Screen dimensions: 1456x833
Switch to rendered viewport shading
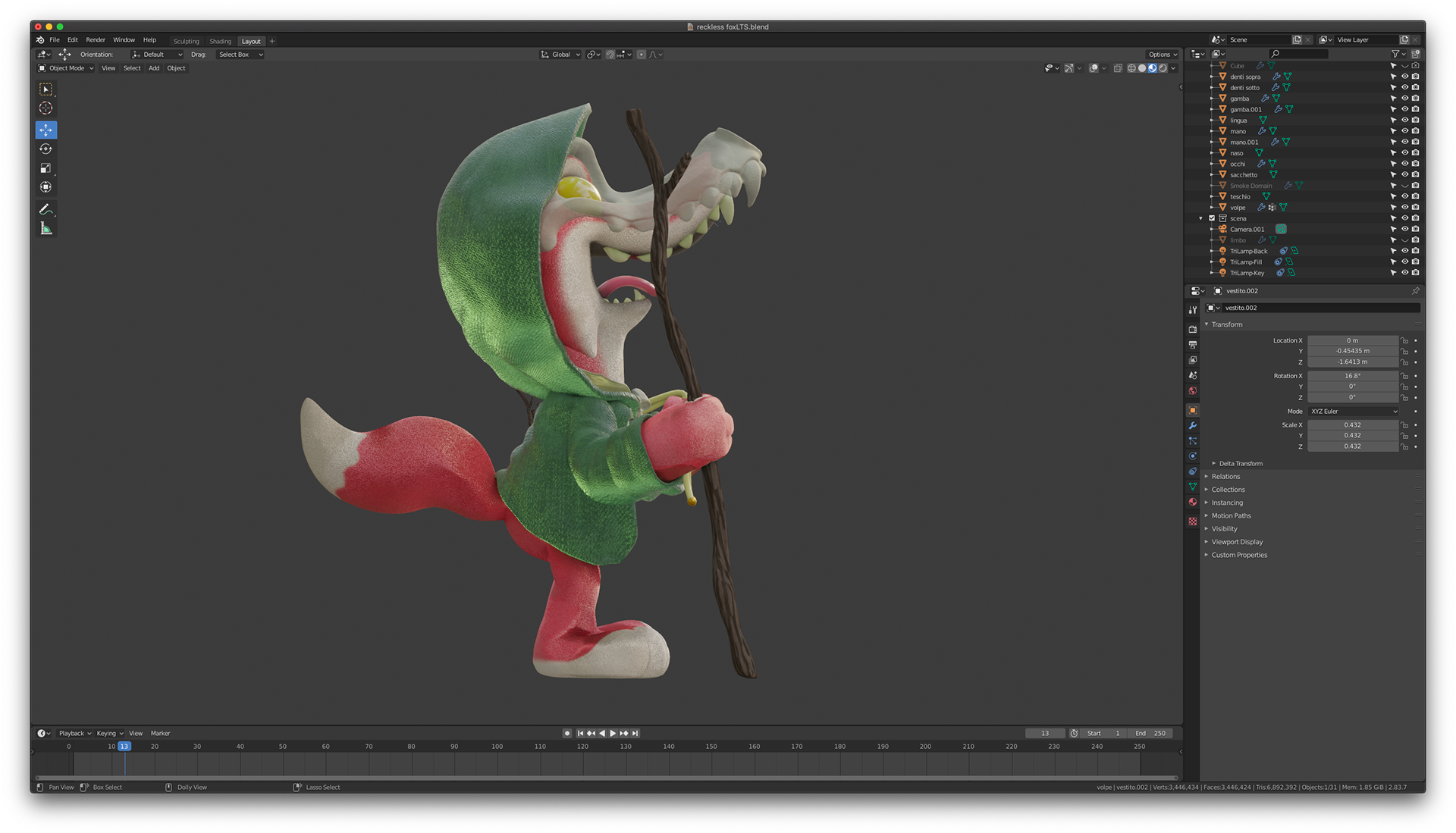(1163, 68)
